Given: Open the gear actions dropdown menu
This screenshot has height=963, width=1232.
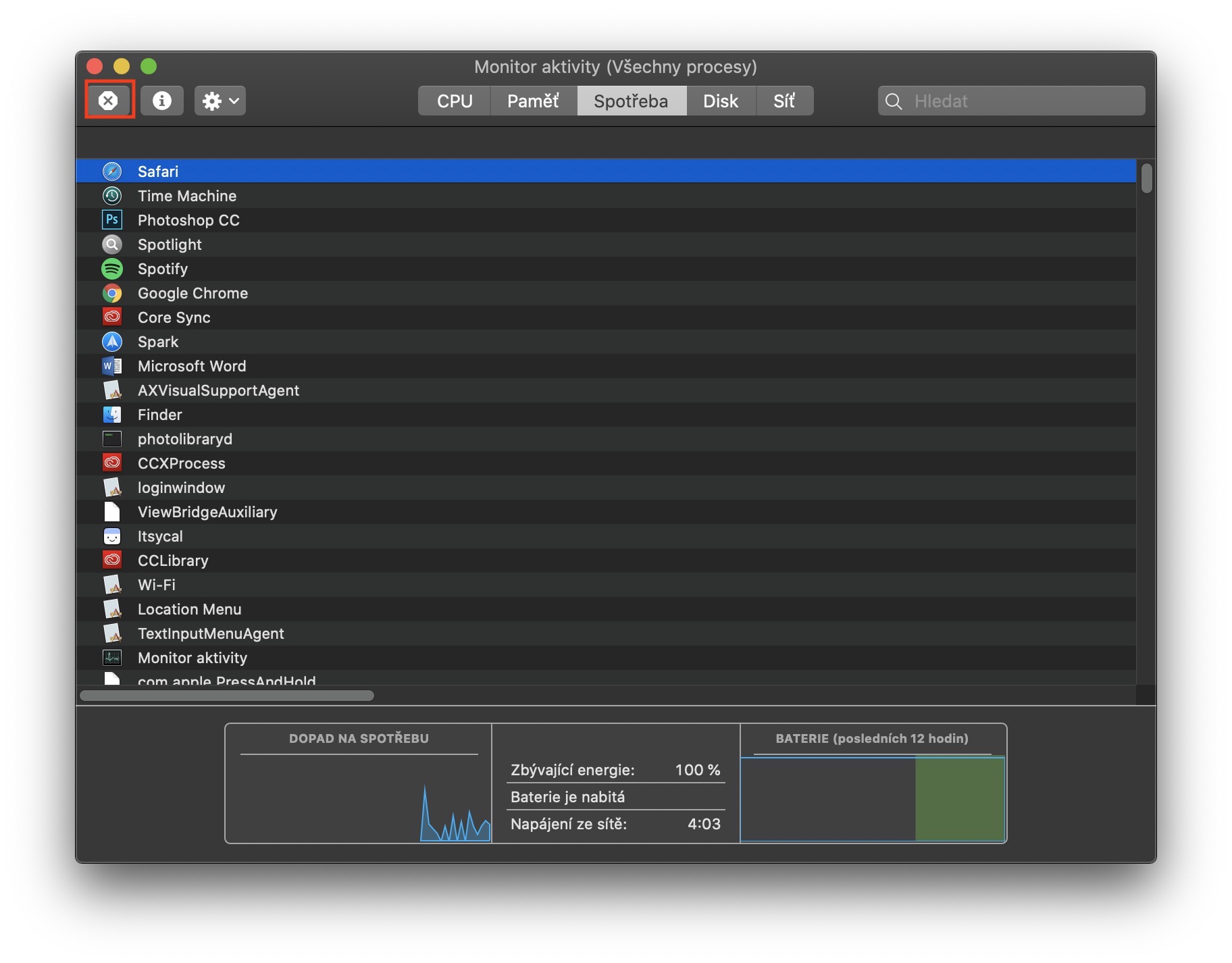Looking at the screenshot, I should [220, 101].
